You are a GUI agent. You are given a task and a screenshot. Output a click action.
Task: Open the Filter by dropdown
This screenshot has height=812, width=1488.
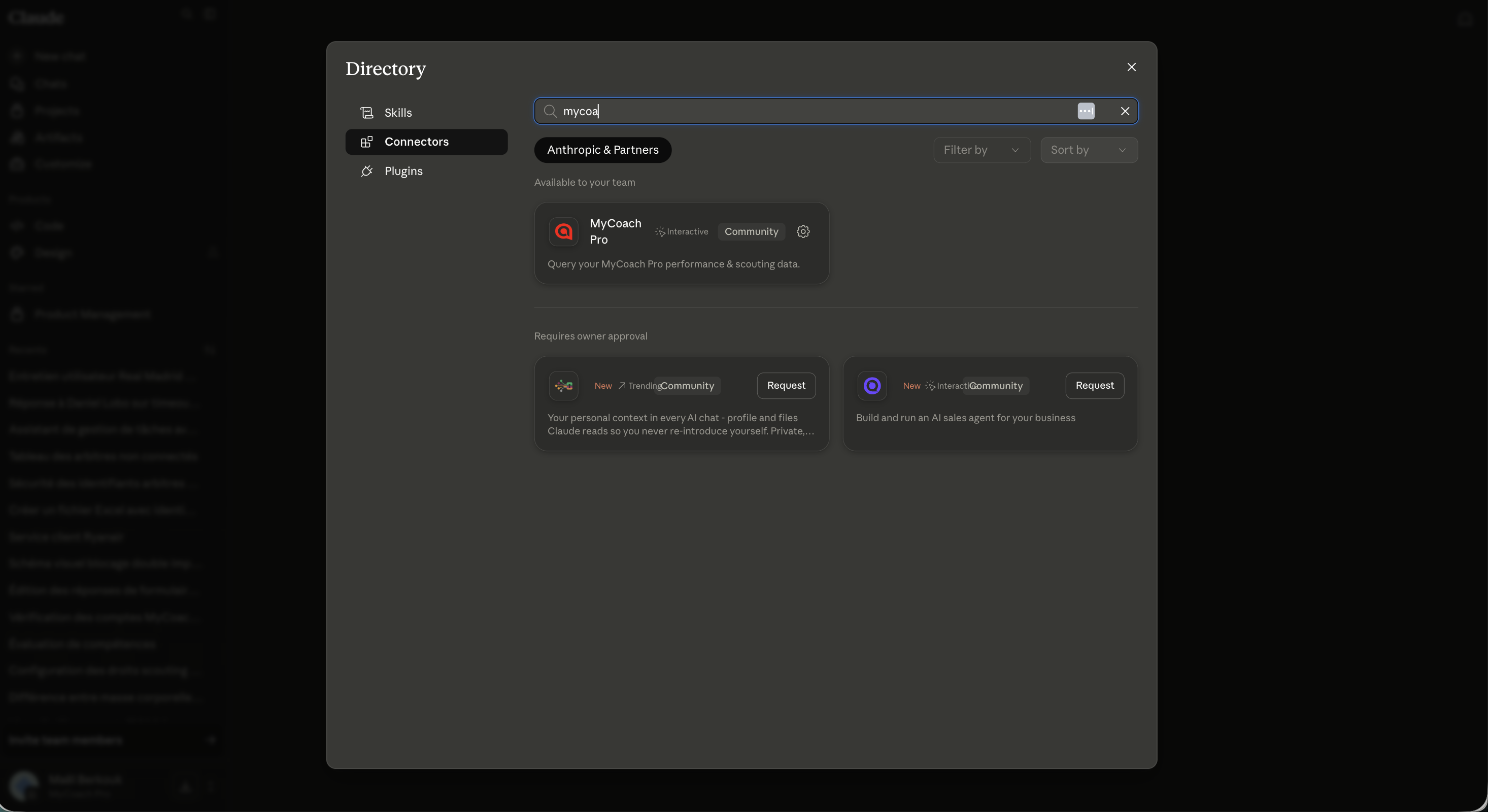coord(982,150)
